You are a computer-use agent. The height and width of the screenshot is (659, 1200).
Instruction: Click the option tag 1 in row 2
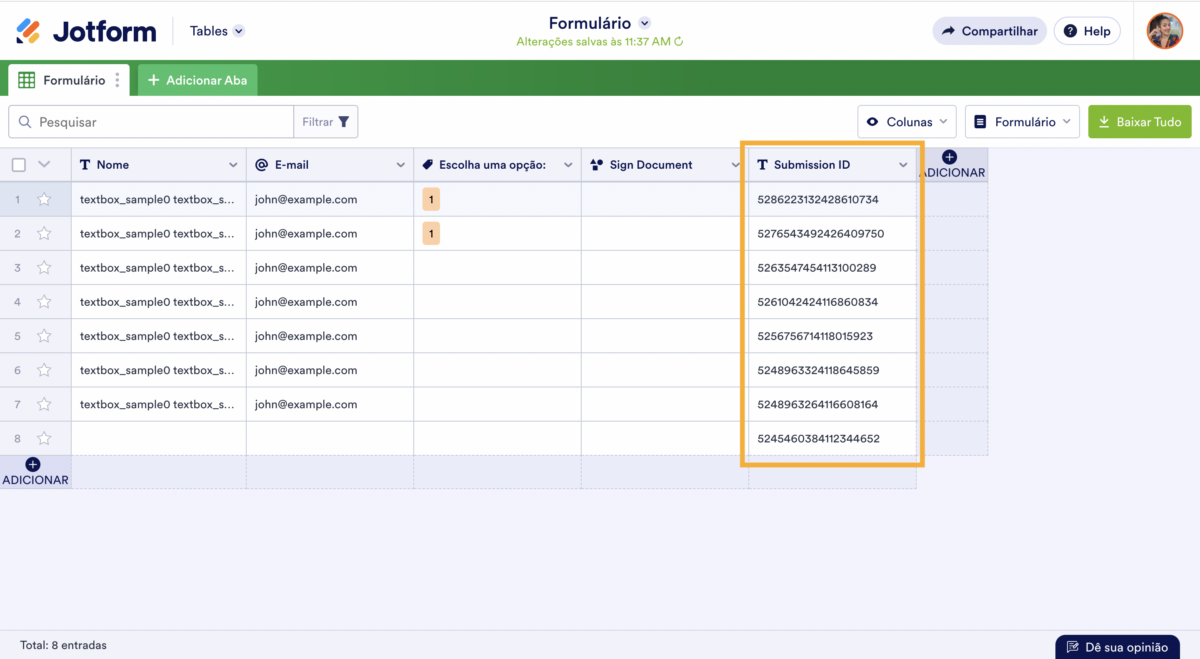tap(431, 233)
